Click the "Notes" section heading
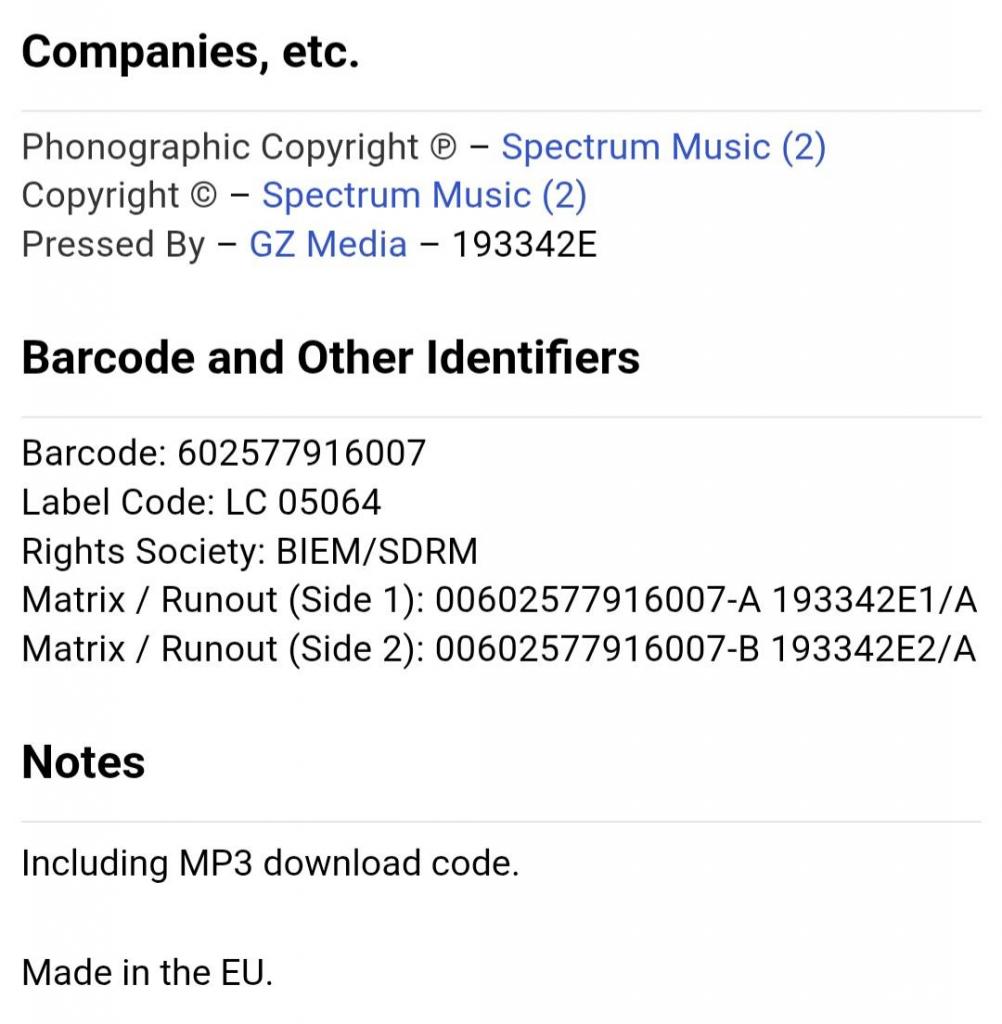Viewport: 1002px width, 1024px height. [x=83, y=762]
